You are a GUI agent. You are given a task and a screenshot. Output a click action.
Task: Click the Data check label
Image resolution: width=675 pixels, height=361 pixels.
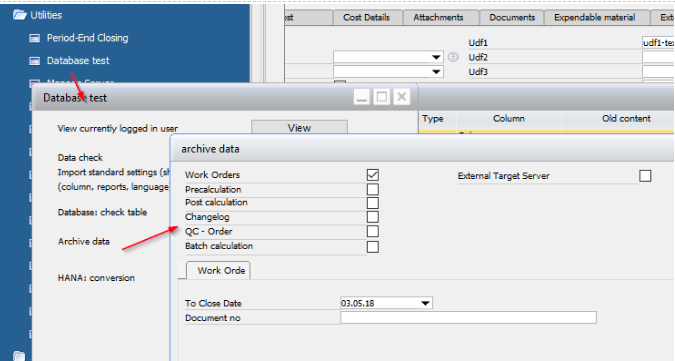80,157
